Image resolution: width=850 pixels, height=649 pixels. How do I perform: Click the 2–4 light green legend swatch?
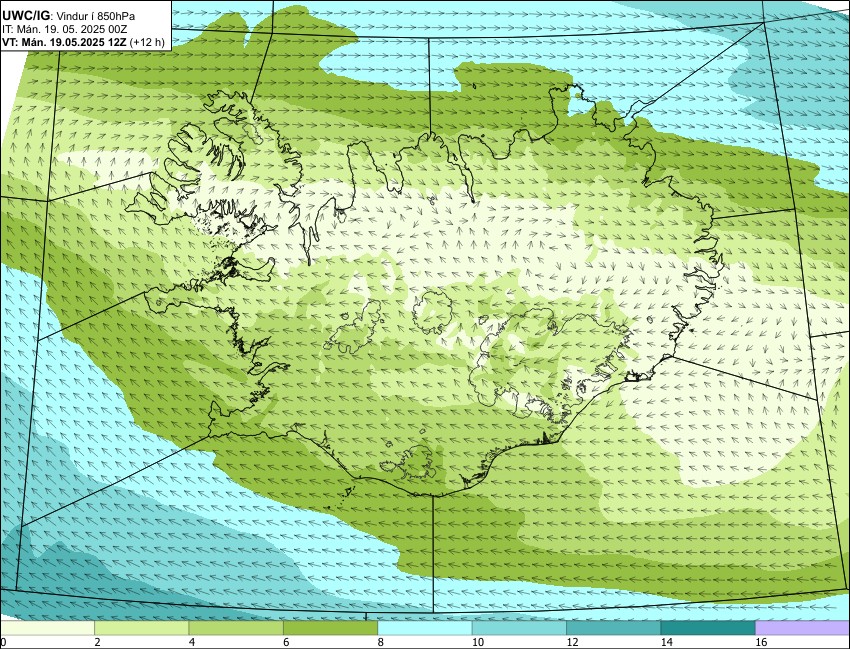coord(142,628)
